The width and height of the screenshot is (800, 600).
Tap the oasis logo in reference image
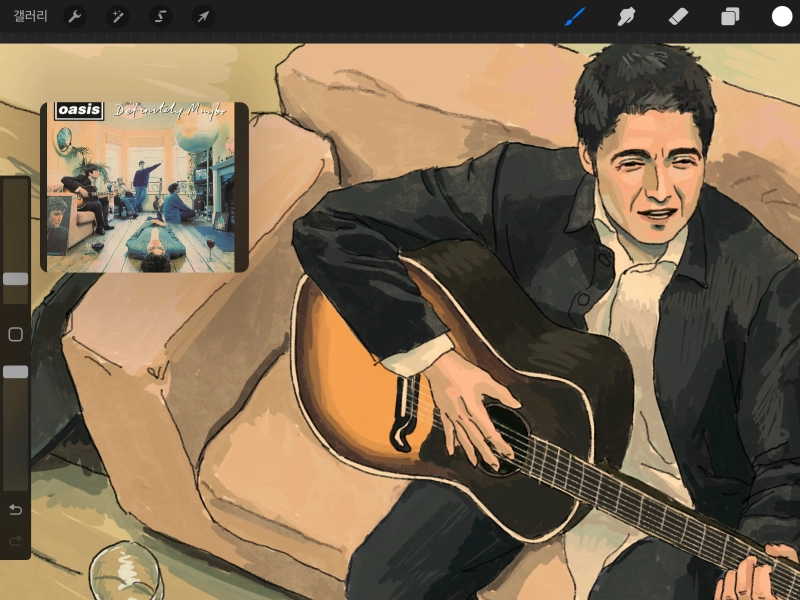click(78, 110)
